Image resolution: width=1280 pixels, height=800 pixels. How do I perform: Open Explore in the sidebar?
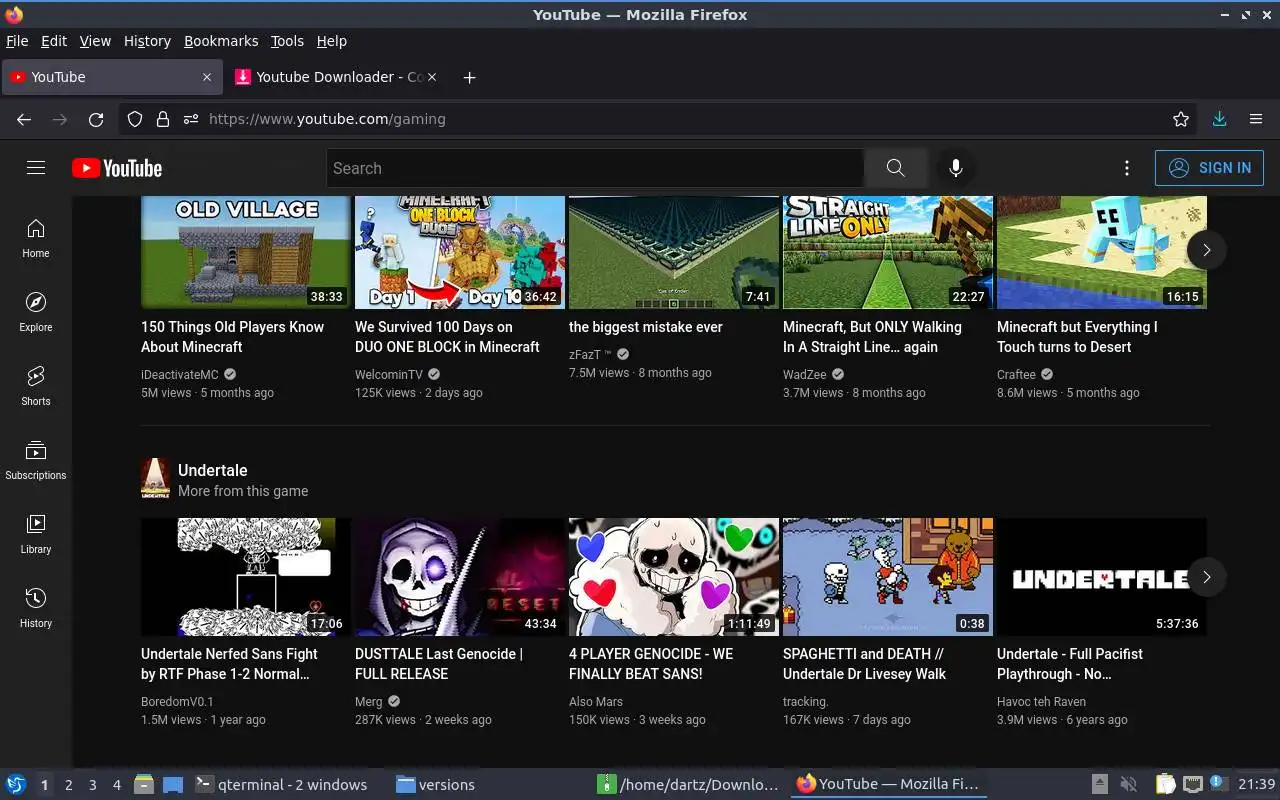coord(36,313)
